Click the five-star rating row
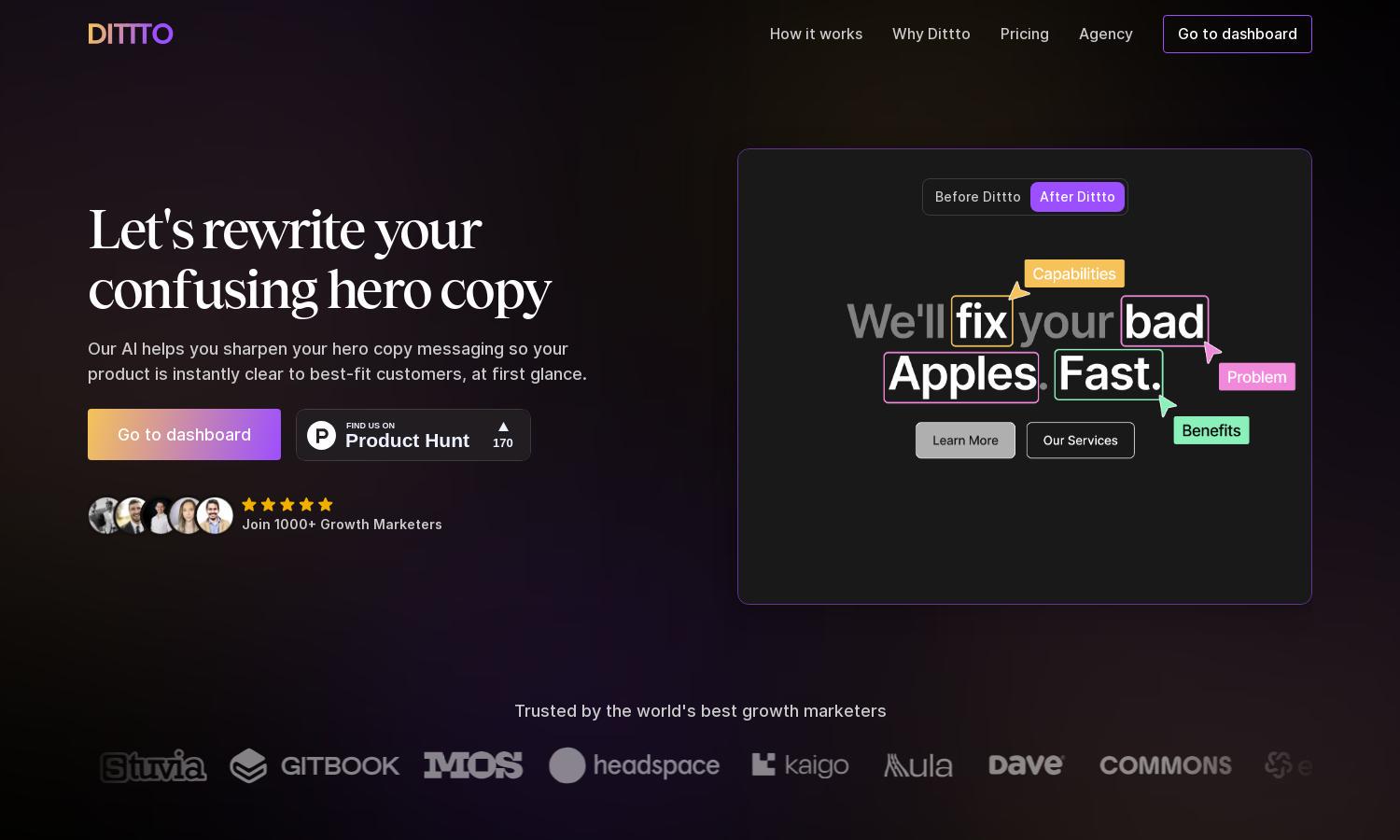The width and height of the screenshot is (1400, 840). click(287, 504)
